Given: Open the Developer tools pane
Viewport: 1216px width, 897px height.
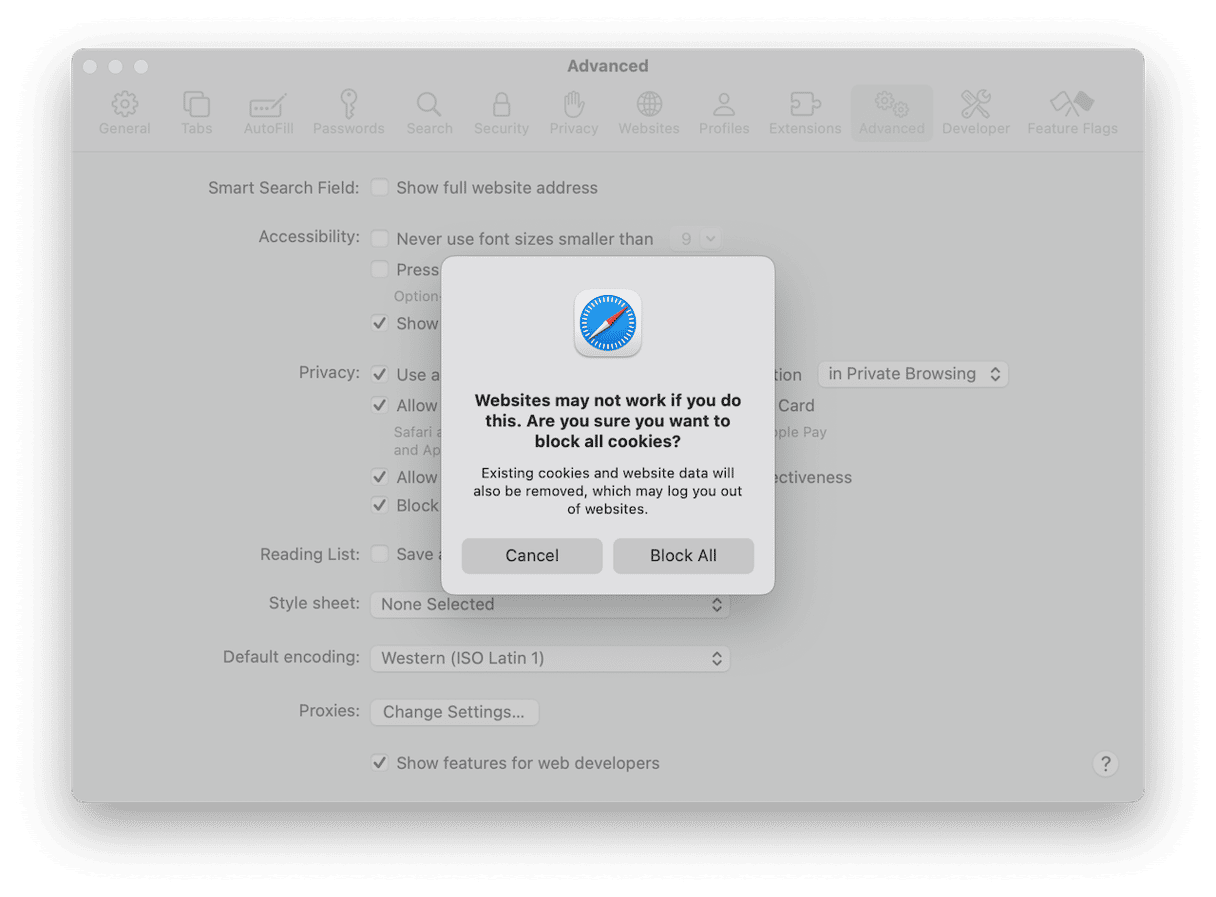Looking at the screenshot, I should (x=975, y=113).
